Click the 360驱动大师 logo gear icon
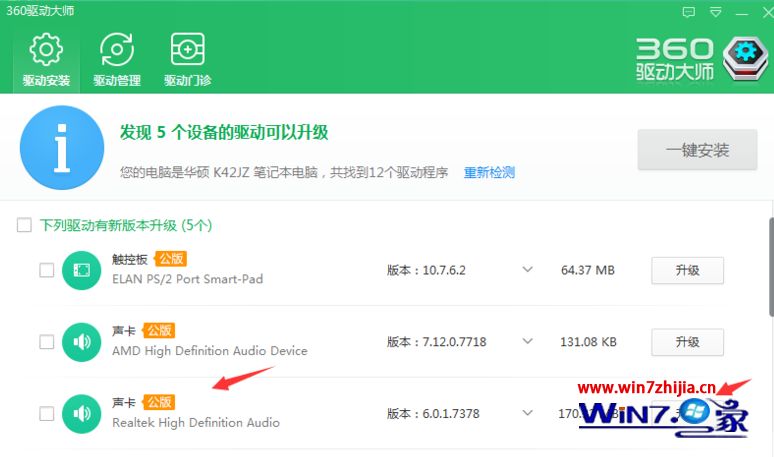The width and height of the screenshot is (774, 457). tap(745, 59)
